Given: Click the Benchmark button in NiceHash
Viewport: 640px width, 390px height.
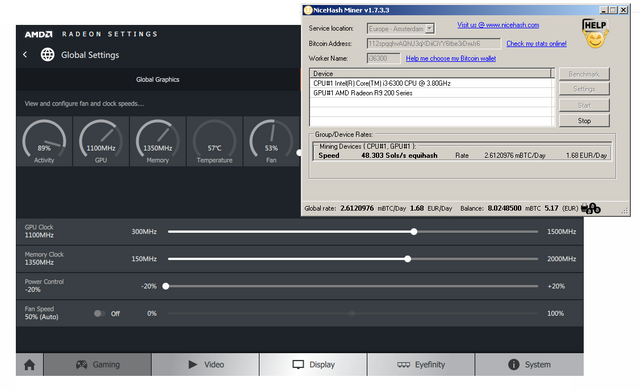Looking at the screenshot, I should click(x=584, y=74).
